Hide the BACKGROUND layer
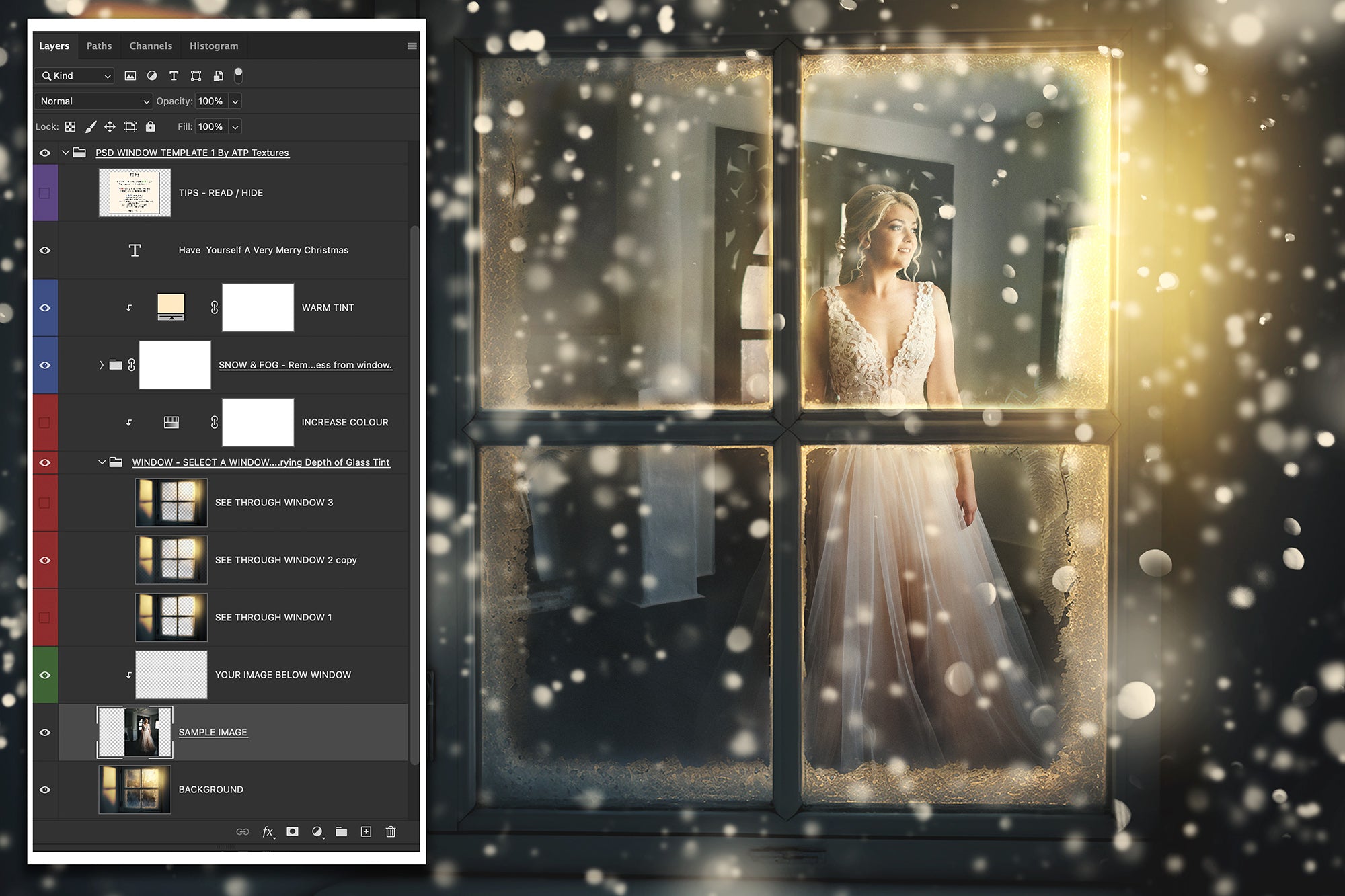The image size is (1345, 896). click(44, 789)
